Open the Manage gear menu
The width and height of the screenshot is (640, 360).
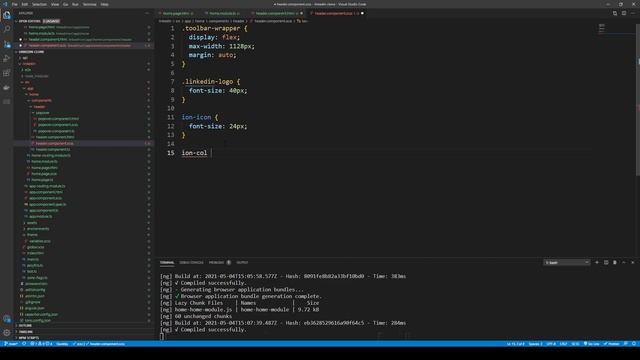tap(7, 333)
